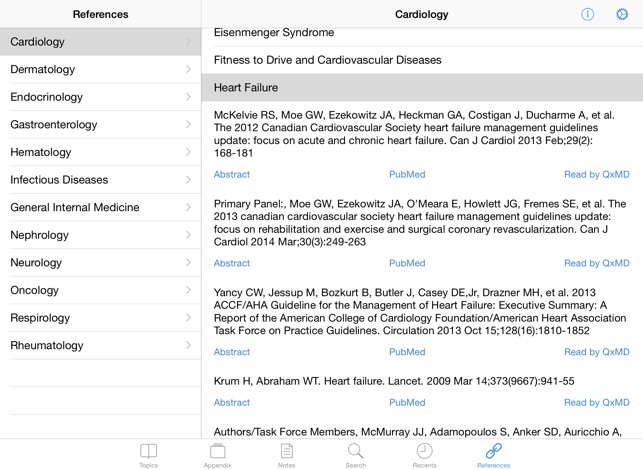The height and width of the screenshot is (470, 643).
Task: Expand the Endocrinology chevron
Action: [188, 97]
